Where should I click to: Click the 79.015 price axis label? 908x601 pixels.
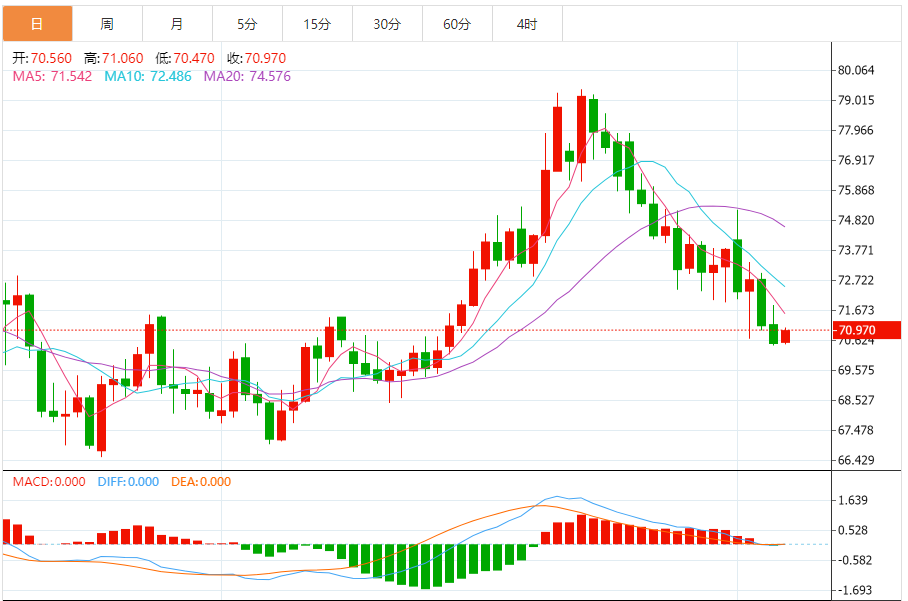856,100
